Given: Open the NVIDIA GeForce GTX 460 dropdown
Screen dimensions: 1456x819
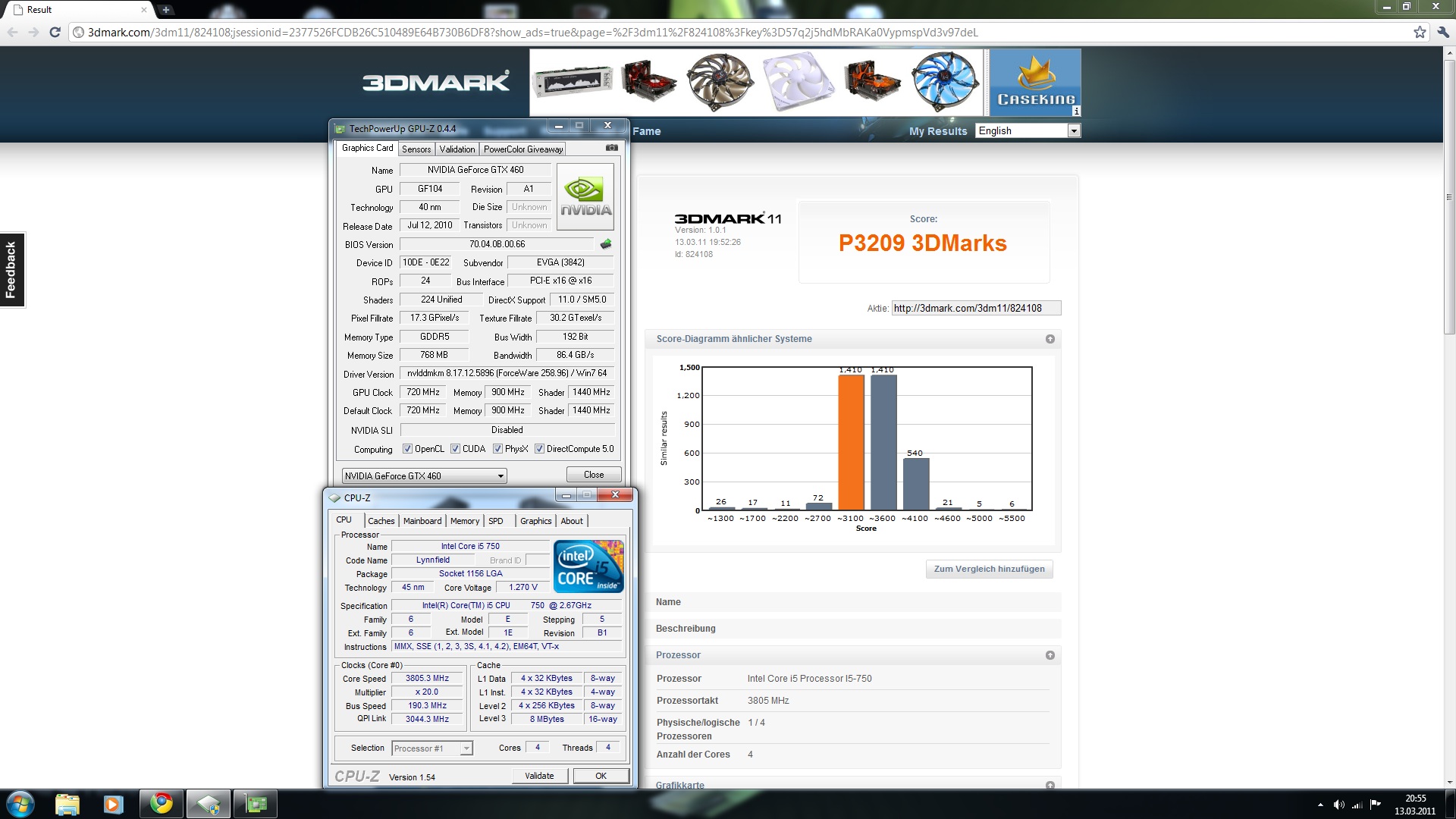Looking at the screenshot, I should point(424,475).
